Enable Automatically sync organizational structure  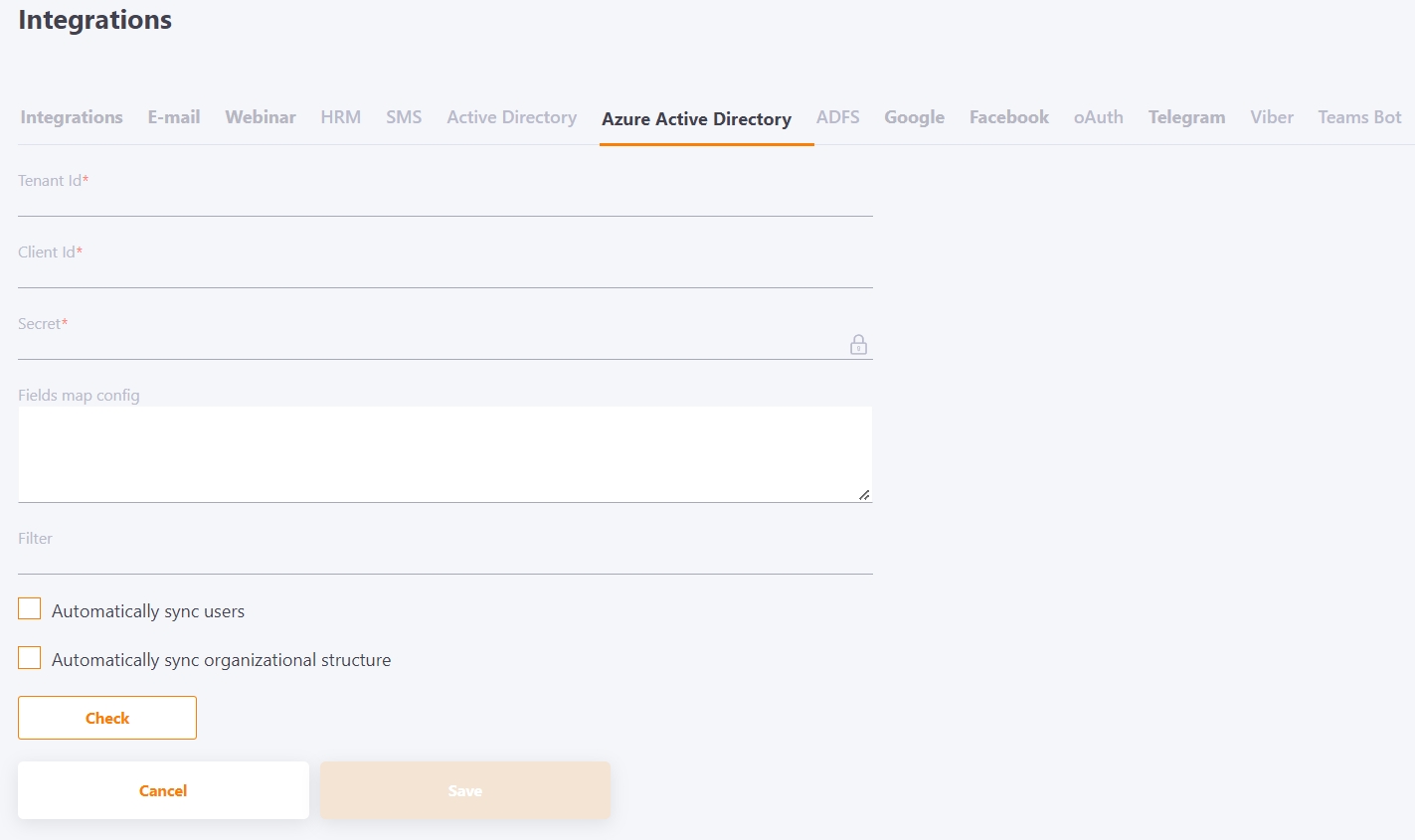[x=29, y=657]
